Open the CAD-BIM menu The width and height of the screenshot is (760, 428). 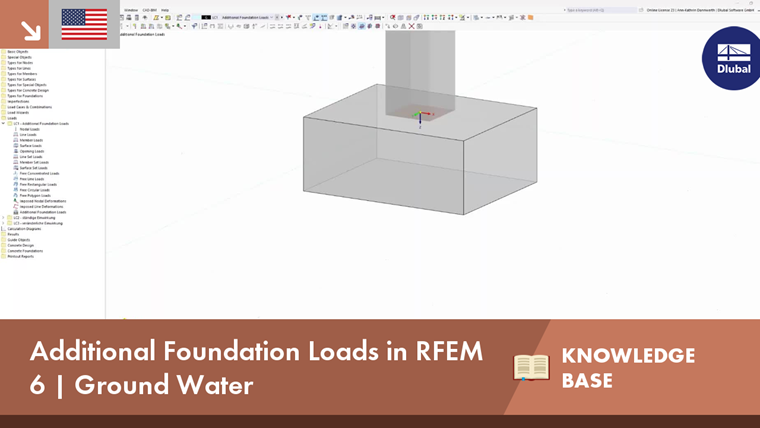(149, 10)
